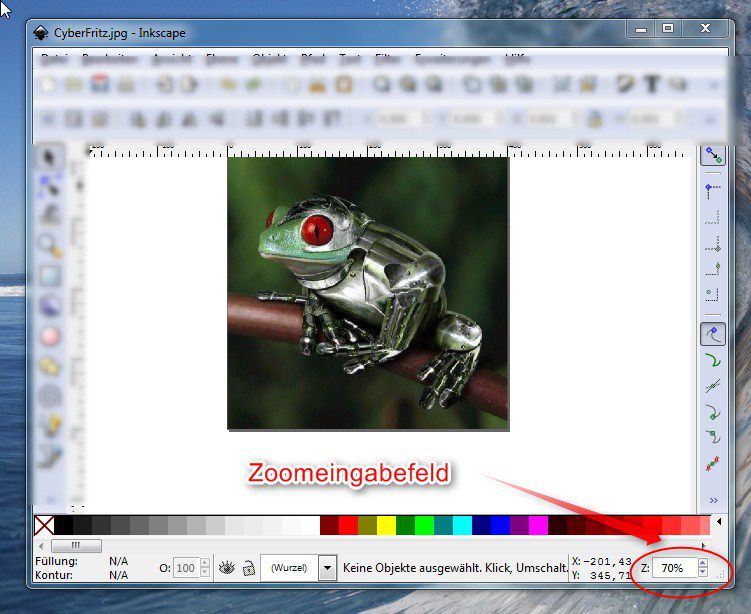Expand the snap bar overflow chevron
This screenshot has height=614, width=751.
click(713, 500)
